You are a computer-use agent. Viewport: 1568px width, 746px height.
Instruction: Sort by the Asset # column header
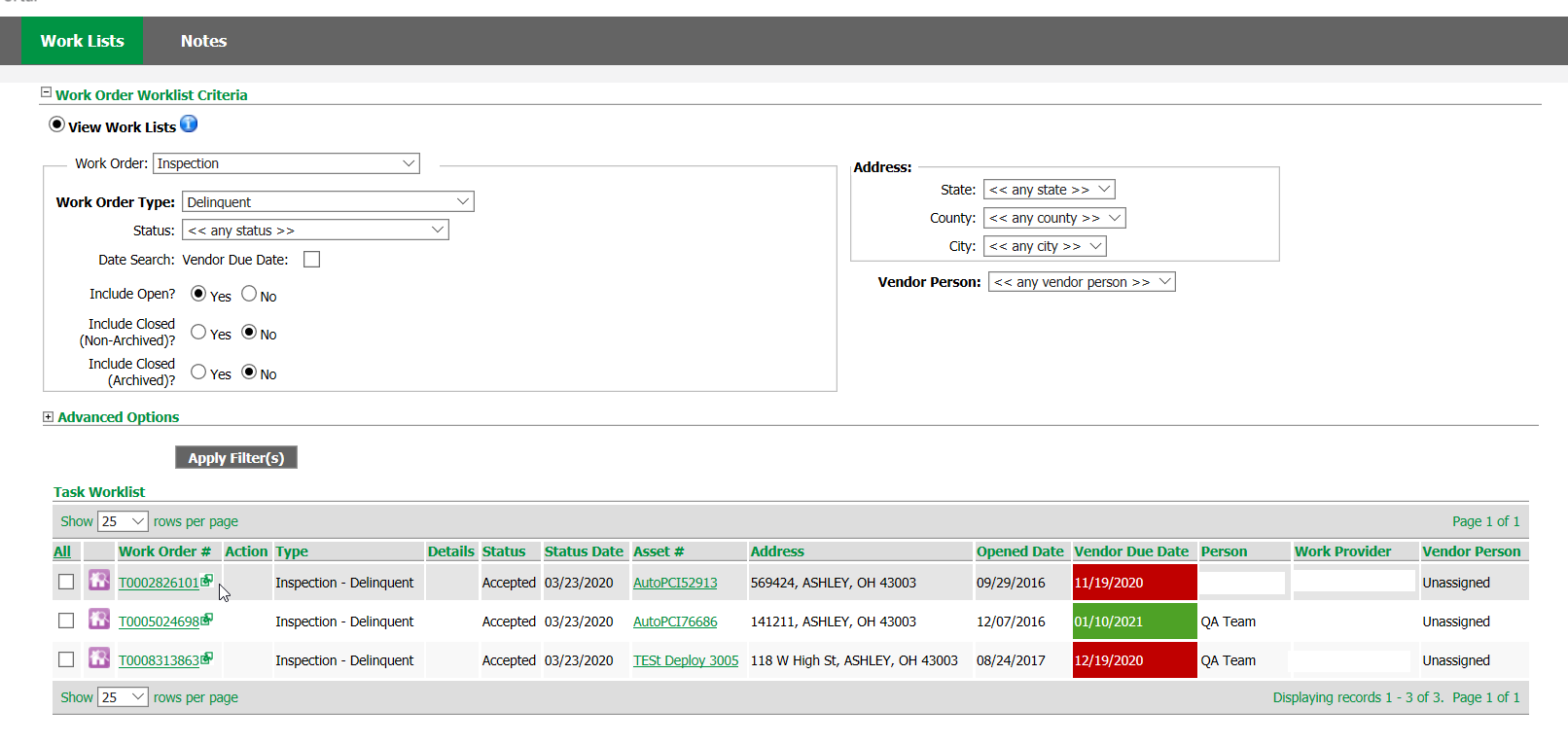click(659, 551)
